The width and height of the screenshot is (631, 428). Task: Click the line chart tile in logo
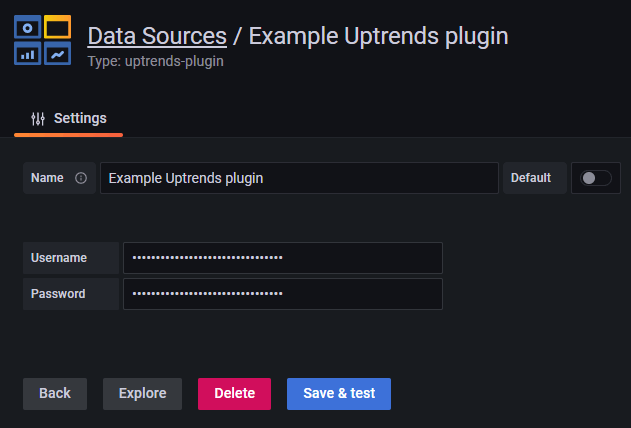[58, 54]
